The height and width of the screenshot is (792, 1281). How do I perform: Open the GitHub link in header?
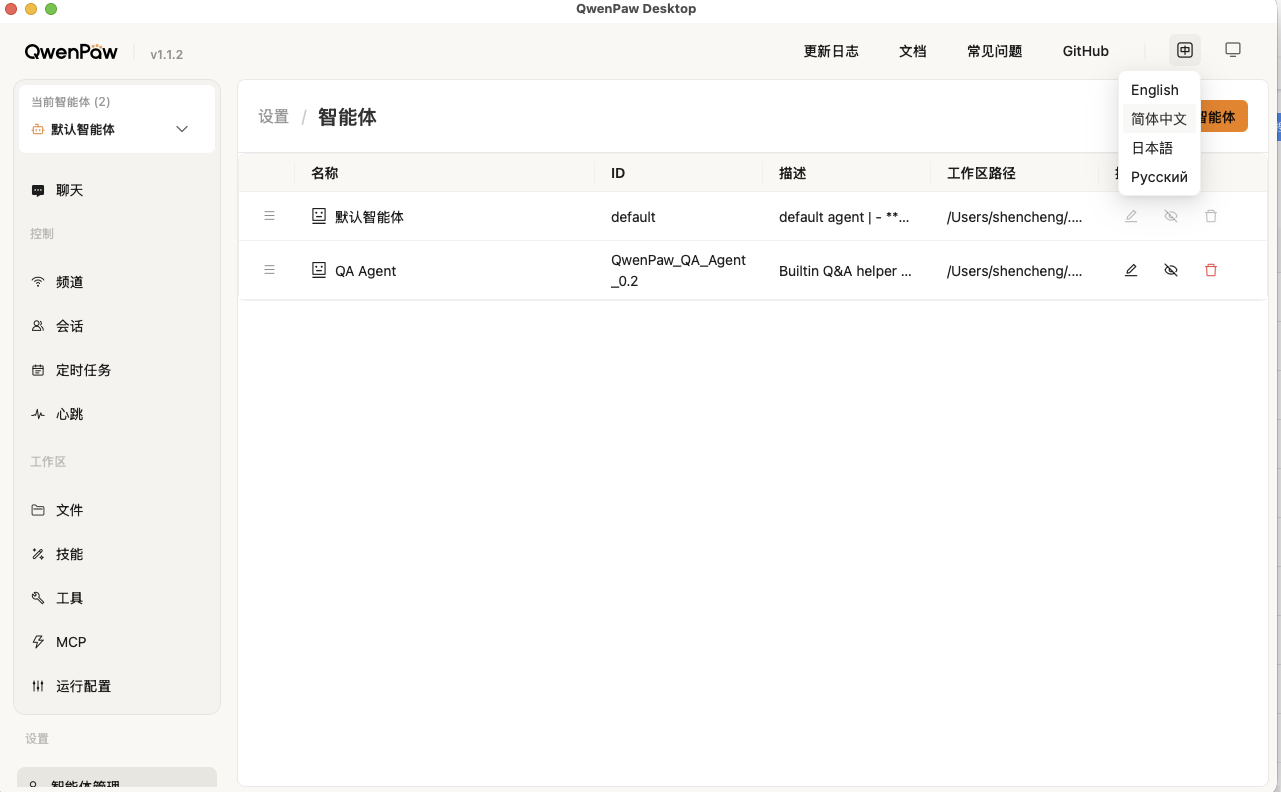[x=1085, y=51]
